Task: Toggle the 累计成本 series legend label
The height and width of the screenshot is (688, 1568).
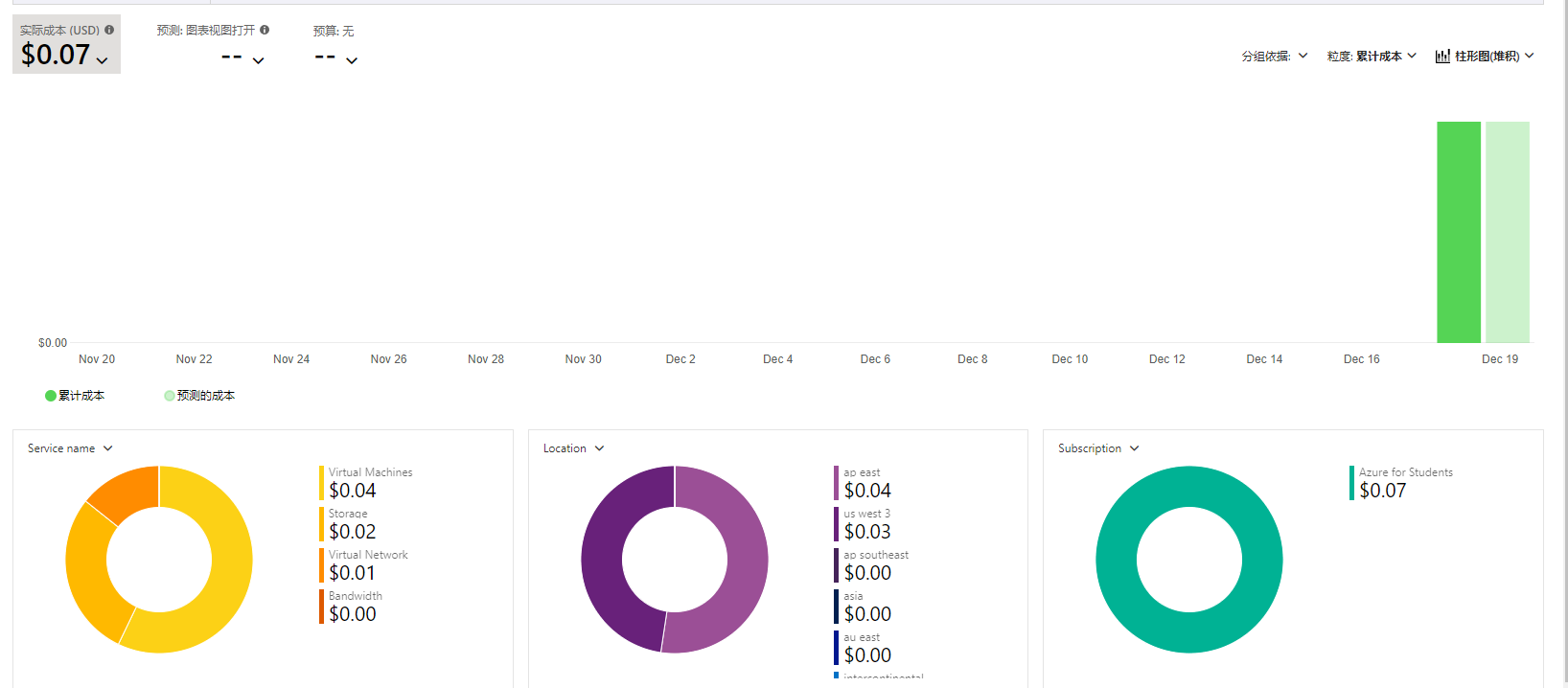Action: (x=81, y=396)
